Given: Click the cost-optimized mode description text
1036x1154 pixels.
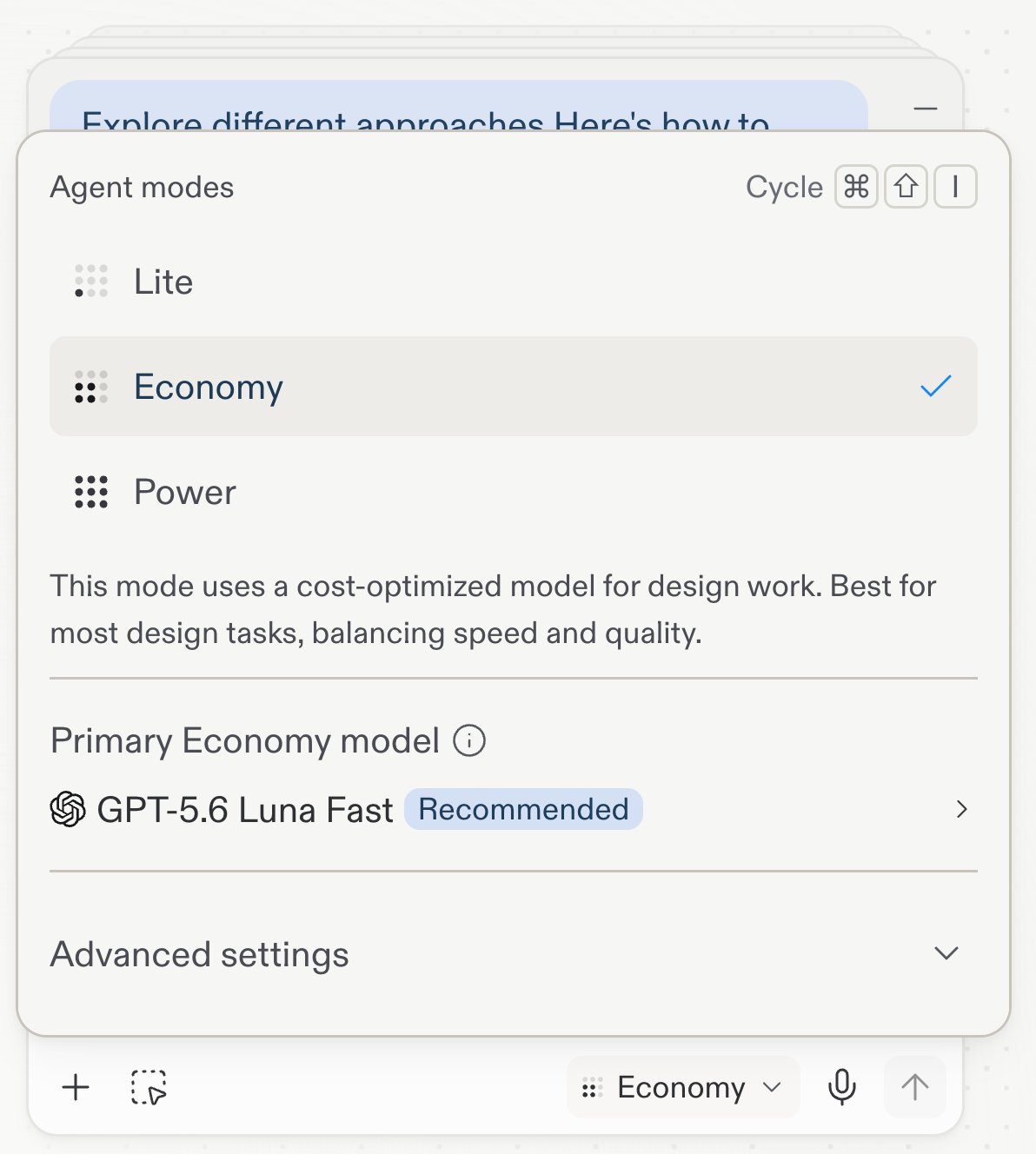Looking at the screenshot, I should coord(493,609).
